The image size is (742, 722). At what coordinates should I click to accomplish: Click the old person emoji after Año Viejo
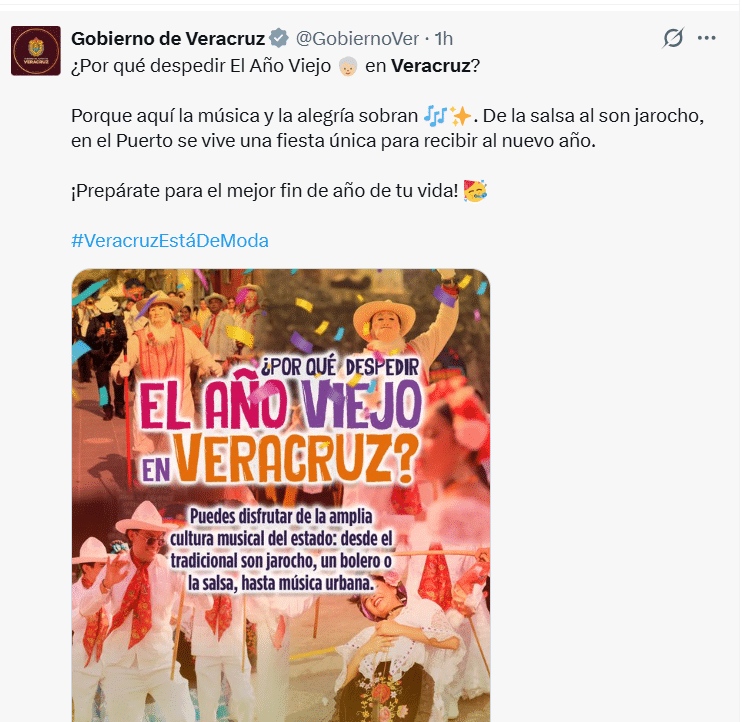[x=348, y=66]
